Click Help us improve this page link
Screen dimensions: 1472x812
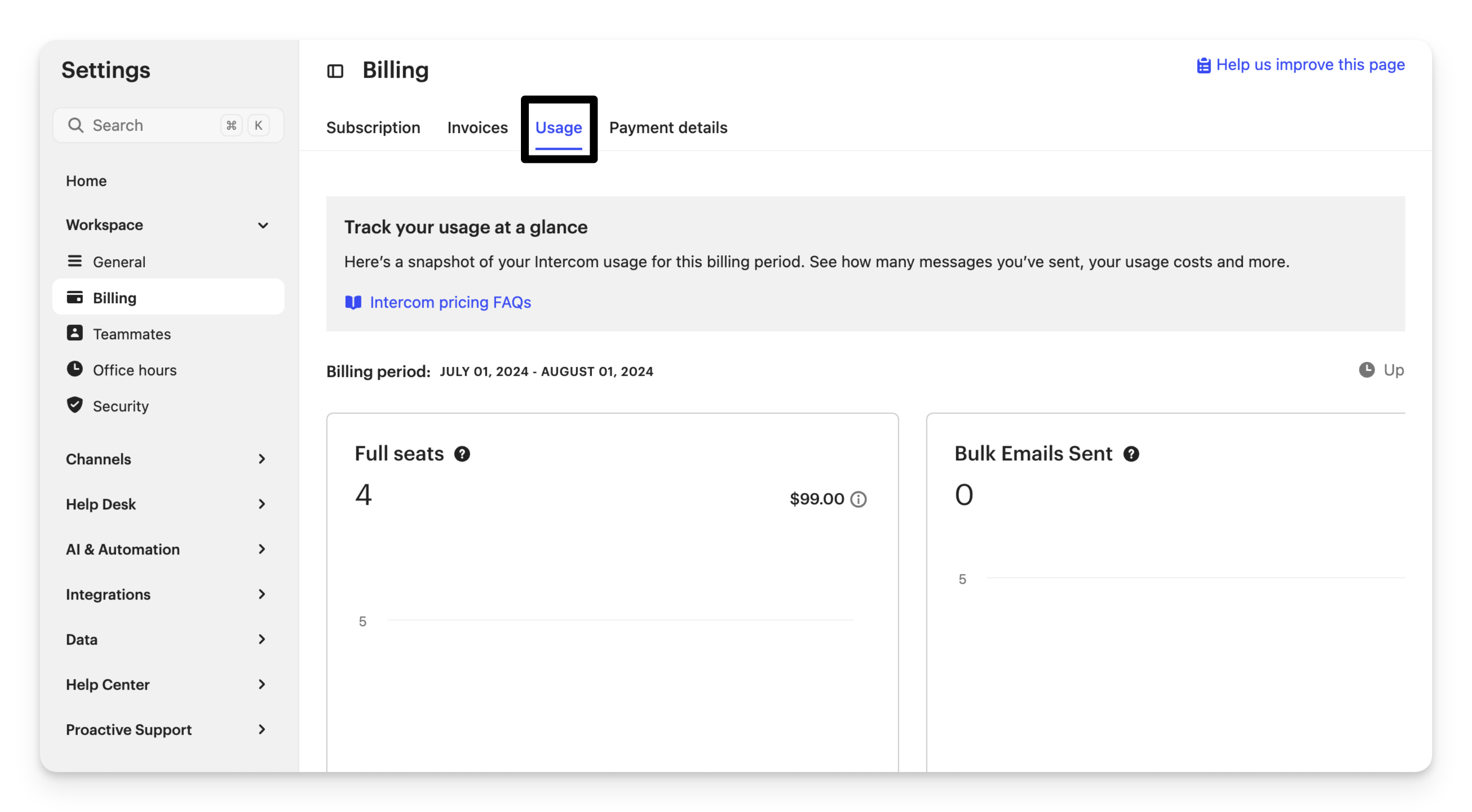pos(1310,65)
